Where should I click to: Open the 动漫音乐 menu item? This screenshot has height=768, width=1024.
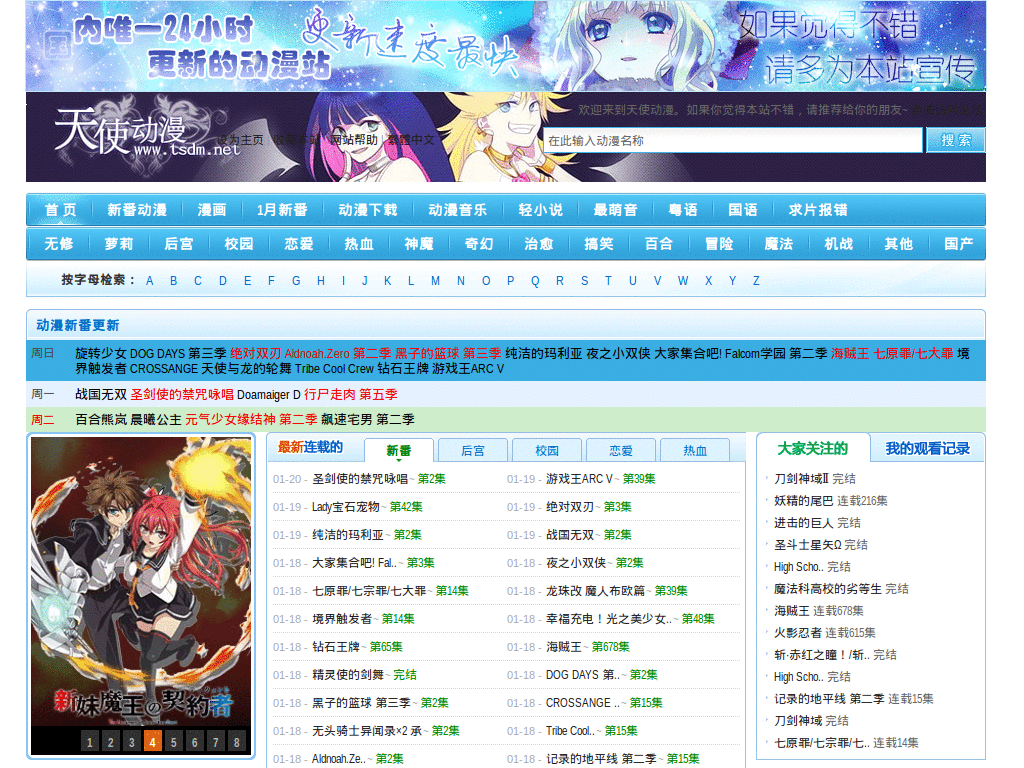(x=458, y=210)
